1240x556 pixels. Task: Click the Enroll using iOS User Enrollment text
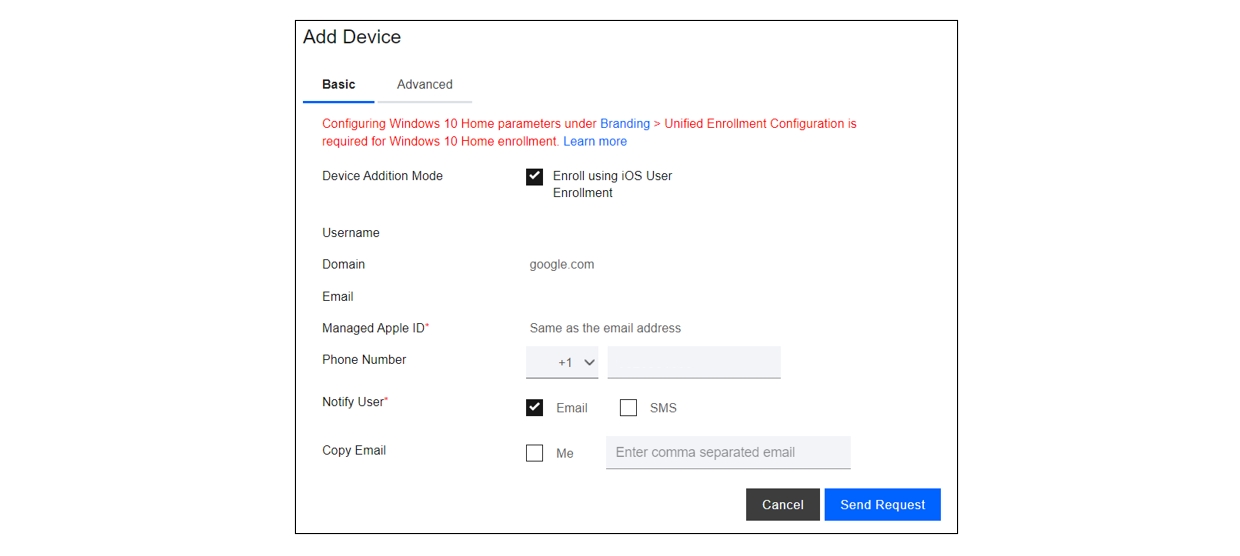click(x=612, y=184)
